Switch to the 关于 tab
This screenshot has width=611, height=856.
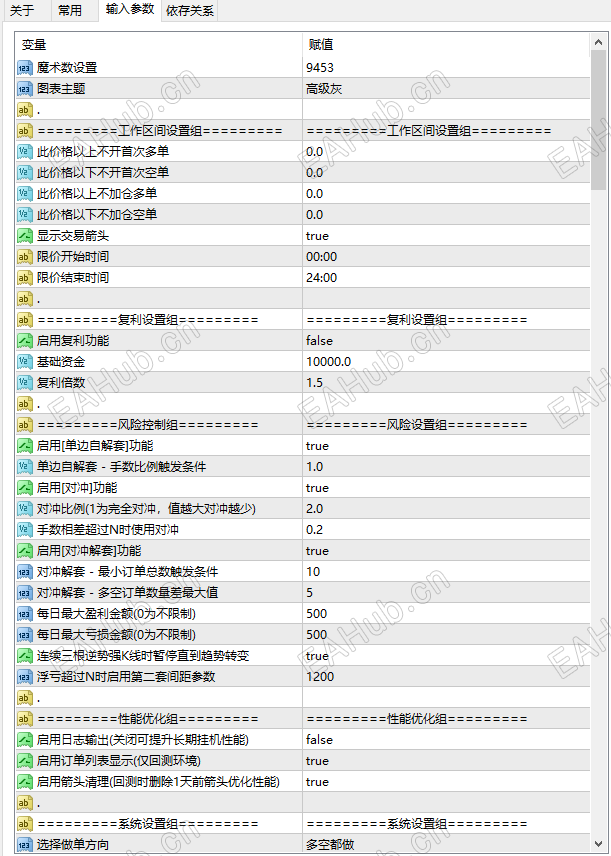(x=22, y=10)
